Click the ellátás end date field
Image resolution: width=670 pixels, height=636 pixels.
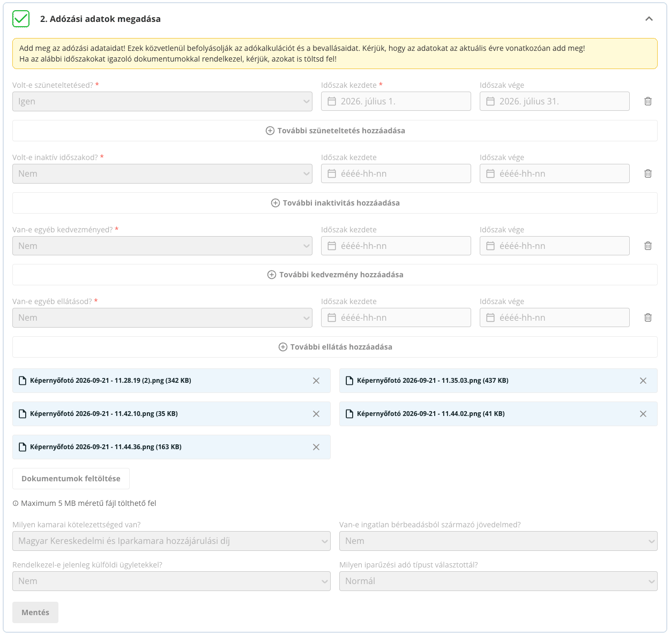tap(554, 318)
